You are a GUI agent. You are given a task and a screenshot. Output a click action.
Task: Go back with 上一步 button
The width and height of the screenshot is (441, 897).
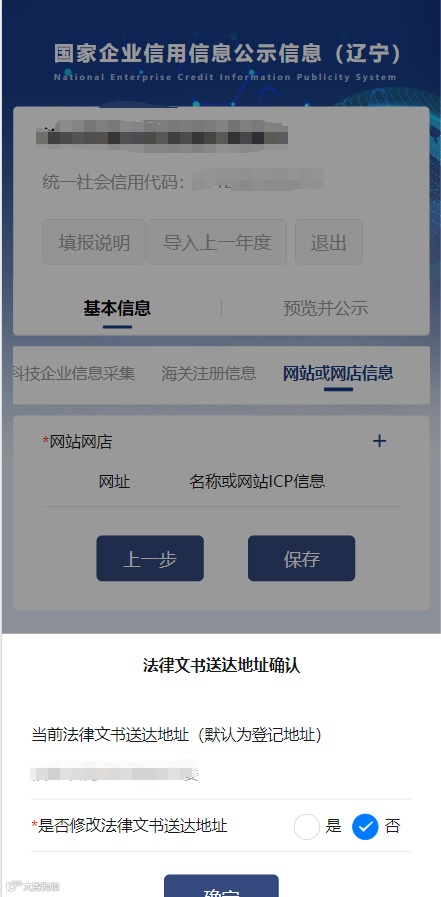150,558
